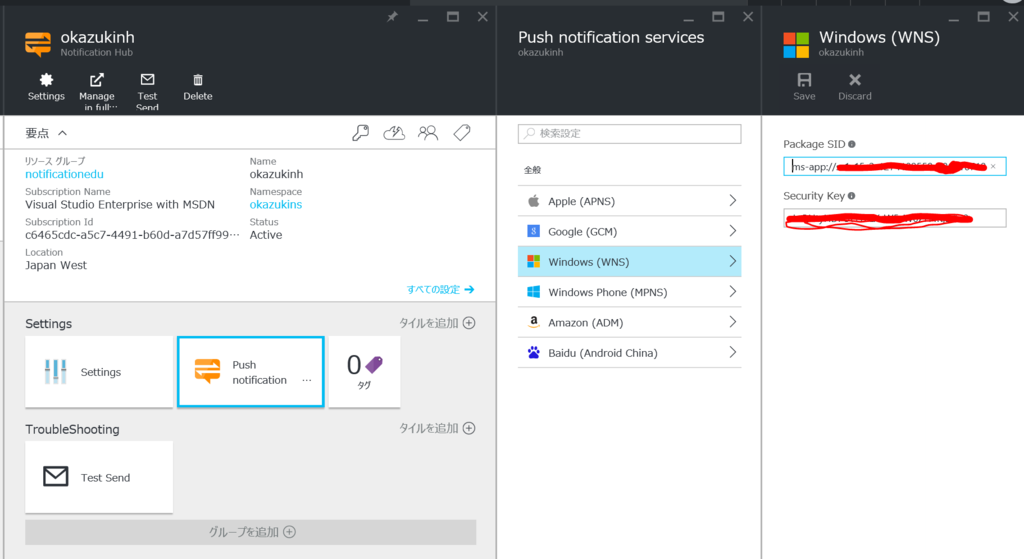Expand Google (GCM) chevron
This screenshot has height=559, width=1024.
[733, 231]
